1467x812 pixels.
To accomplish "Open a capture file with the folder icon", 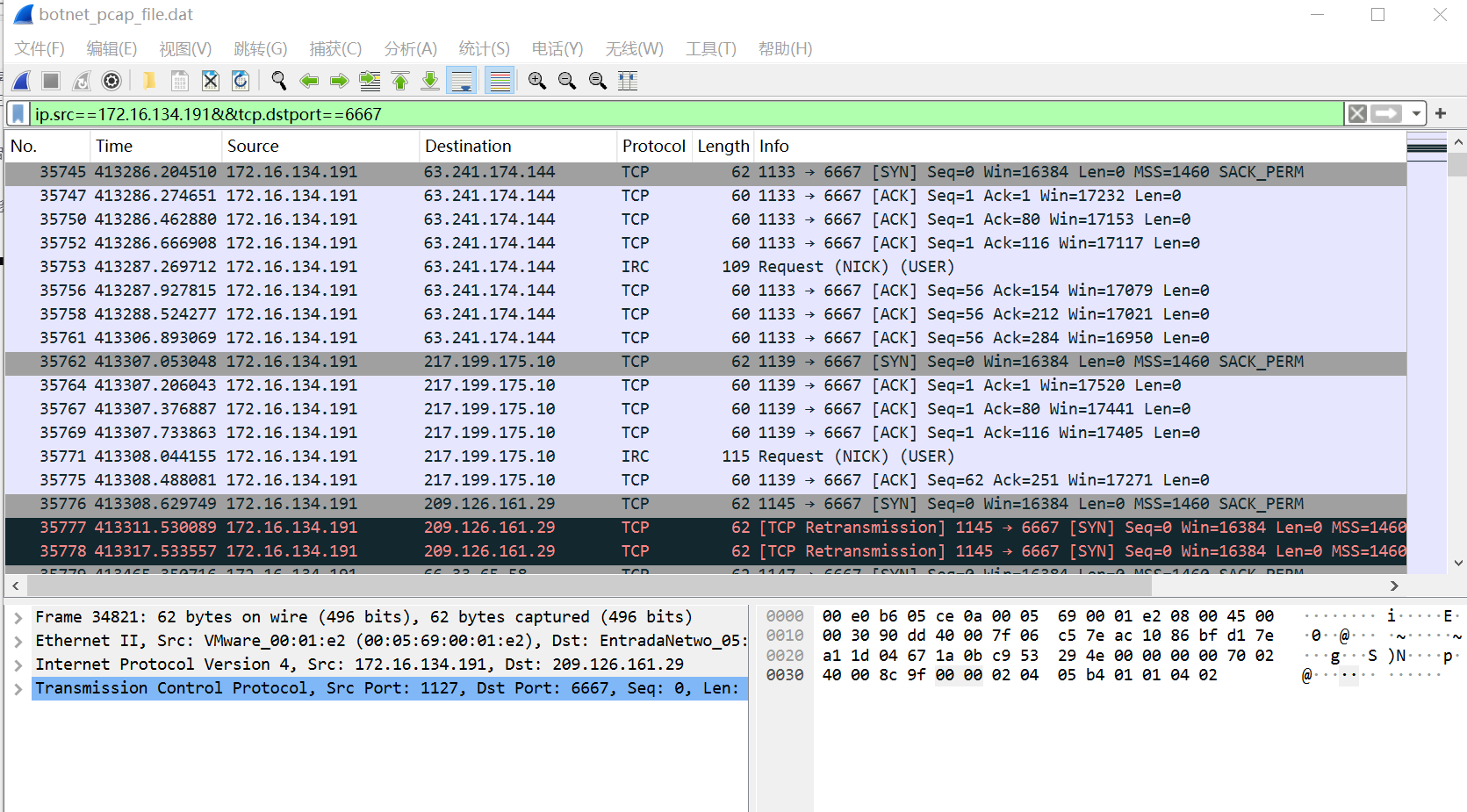I will [149, 81].
